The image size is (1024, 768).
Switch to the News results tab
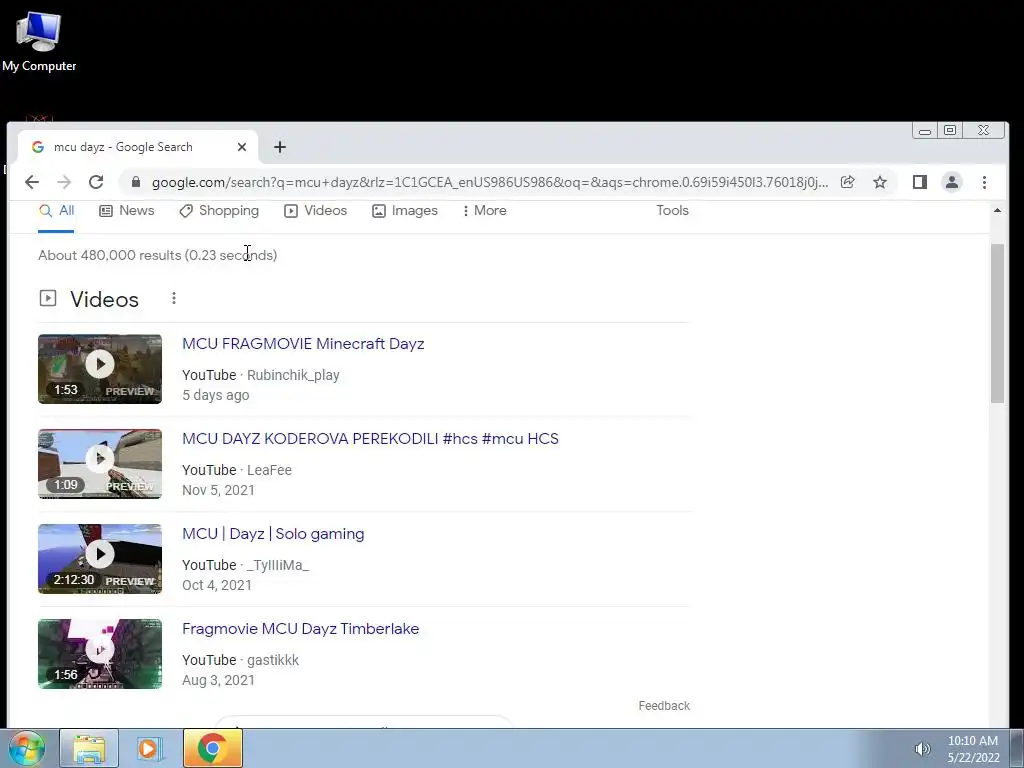[127, 210]
